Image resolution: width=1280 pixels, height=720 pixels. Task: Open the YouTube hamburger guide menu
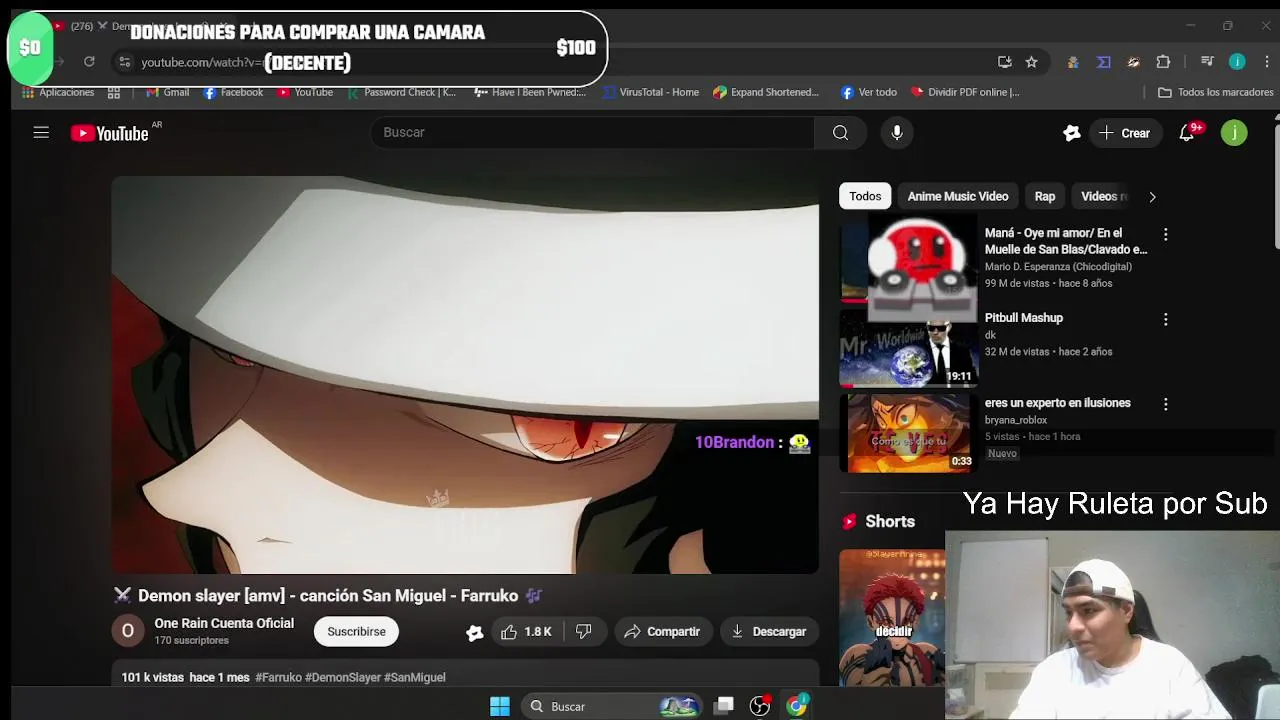[41, 132]
